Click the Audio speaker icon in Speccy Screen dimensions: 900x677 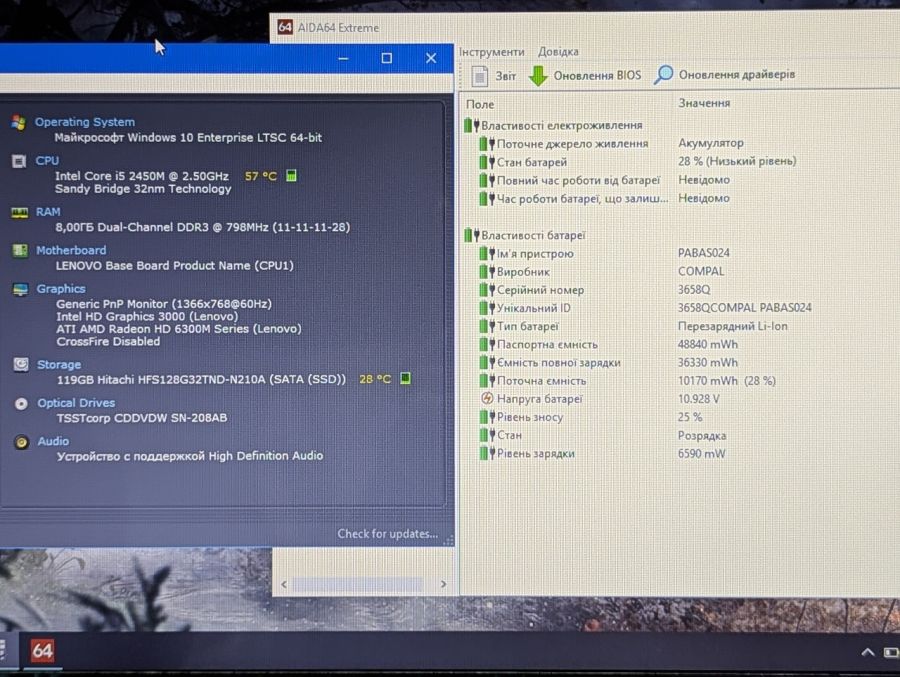pyautogui.click(x=22, y=442)
